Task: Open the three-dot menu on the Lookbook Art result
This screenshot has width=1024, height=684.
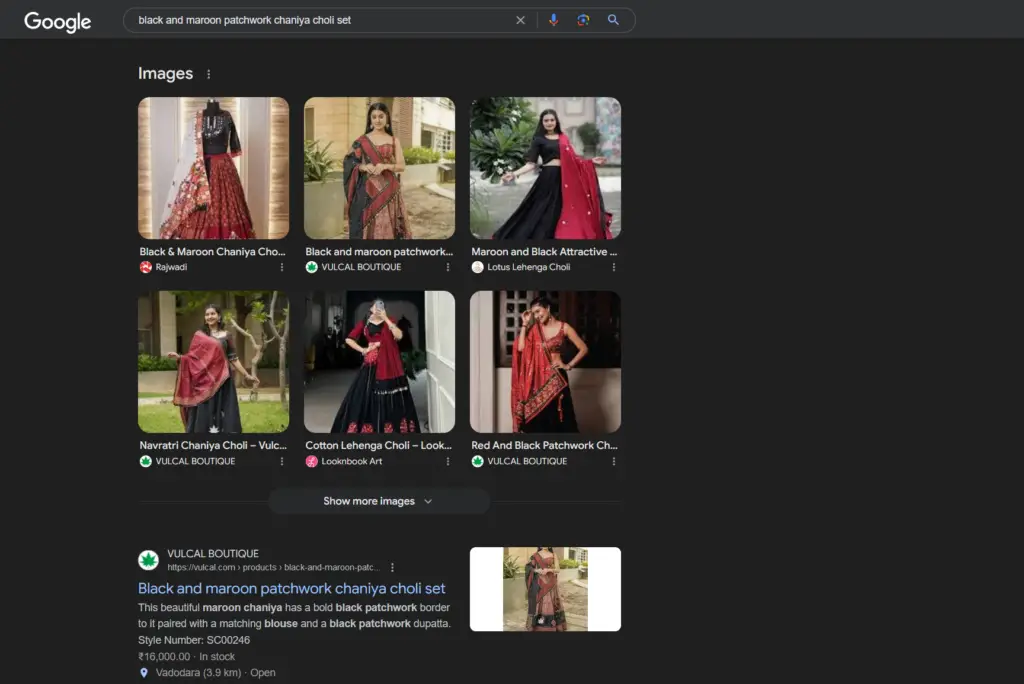Action: (x=447, y=461)
